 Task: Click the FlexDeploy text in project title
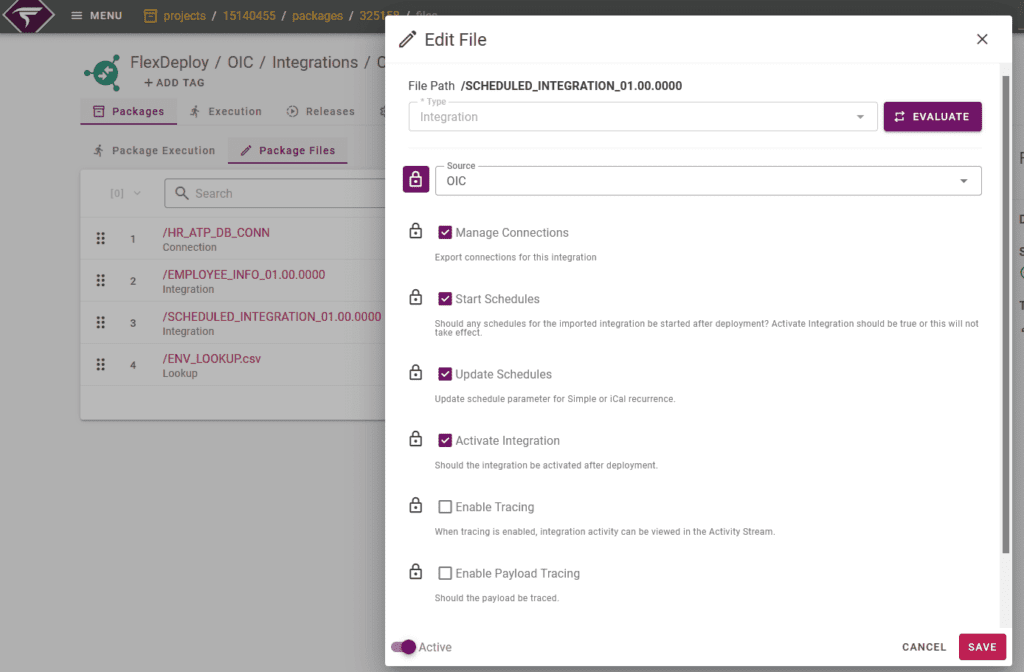[169, 62]
